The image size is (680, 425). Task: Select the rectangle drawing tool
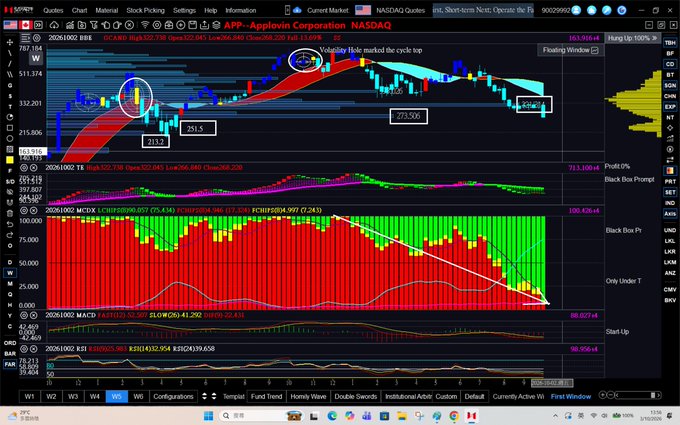tap(10, 128)
